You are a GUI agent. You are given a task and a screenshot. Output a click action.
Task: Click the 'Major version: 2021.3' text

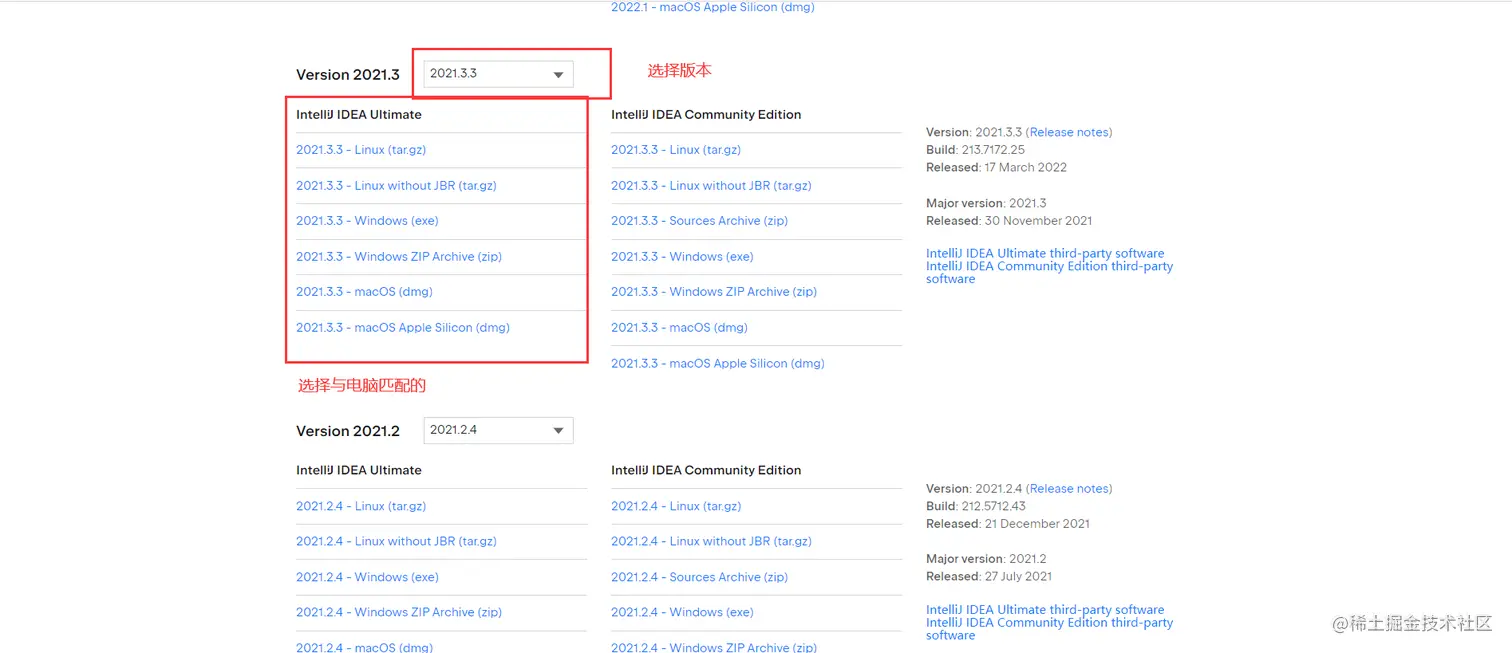[986, 203]
